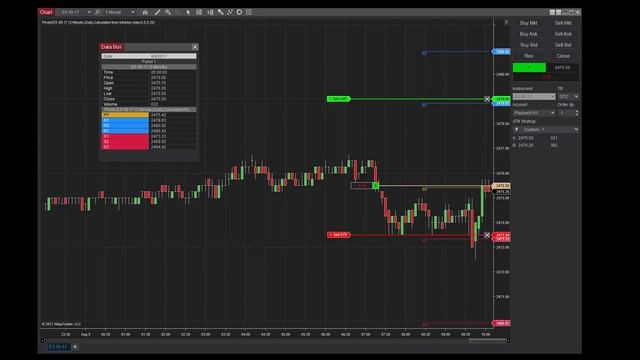Cancel the Sell STP order with its X
This screenshot has height=360, width=640.
click(487, 235)
